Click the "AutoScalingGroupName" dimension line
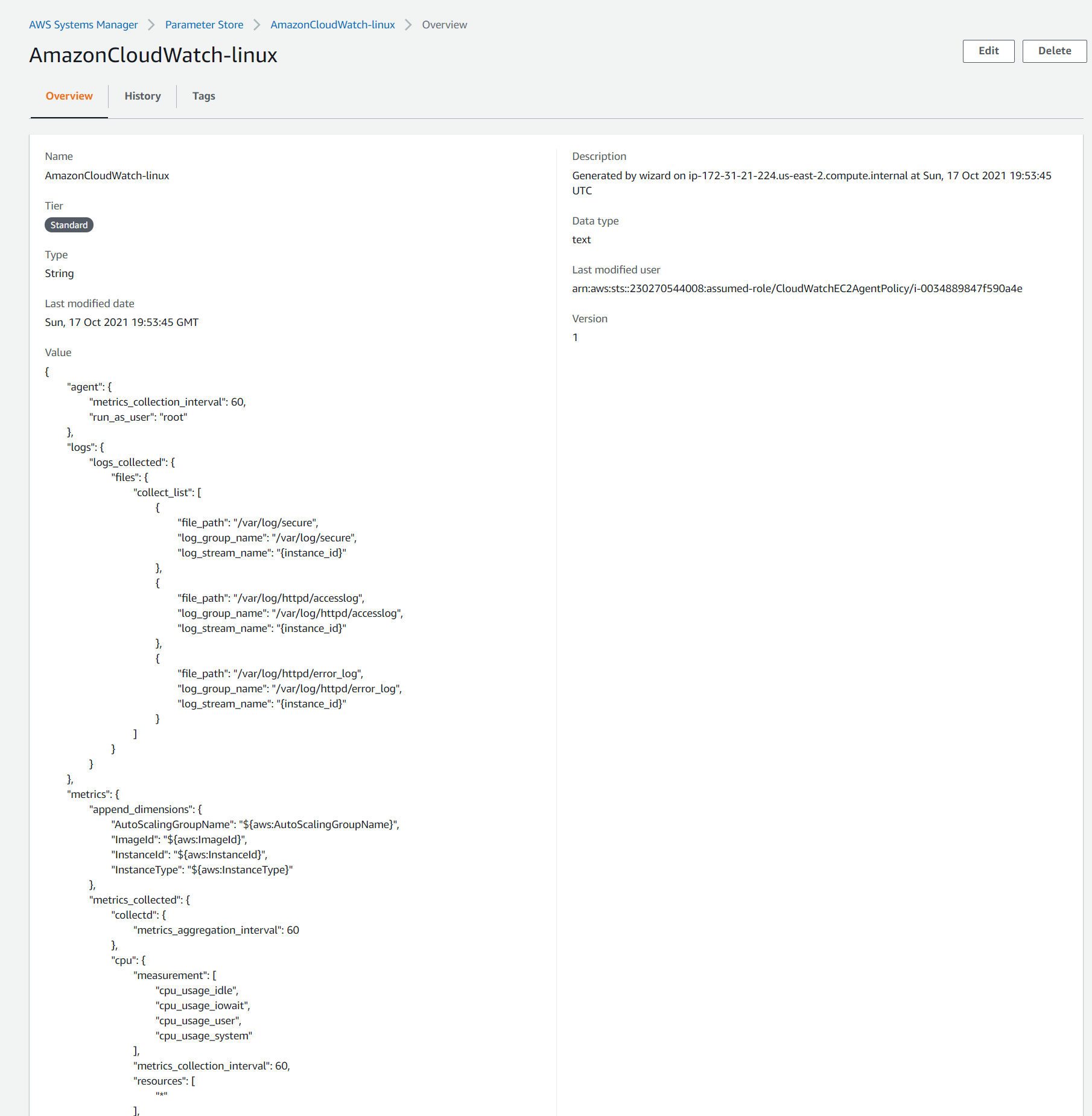The height and width of the screenshot is (1116, 1092). (x=255, y=824)
